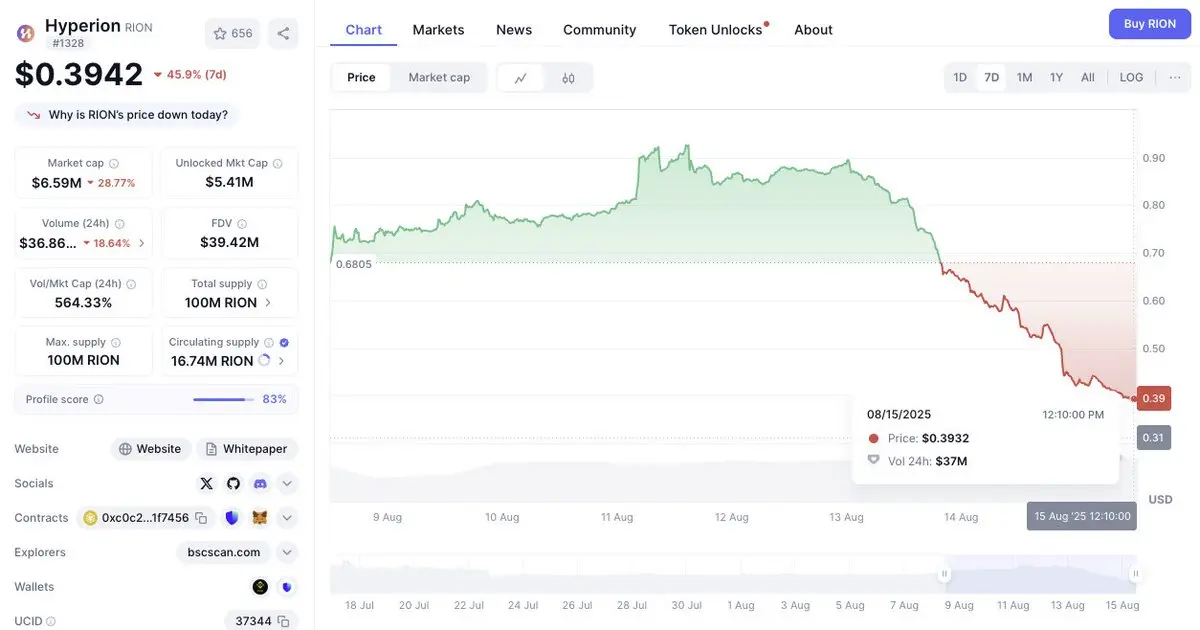Open Total supply info icon

click(x=262, y=284)
